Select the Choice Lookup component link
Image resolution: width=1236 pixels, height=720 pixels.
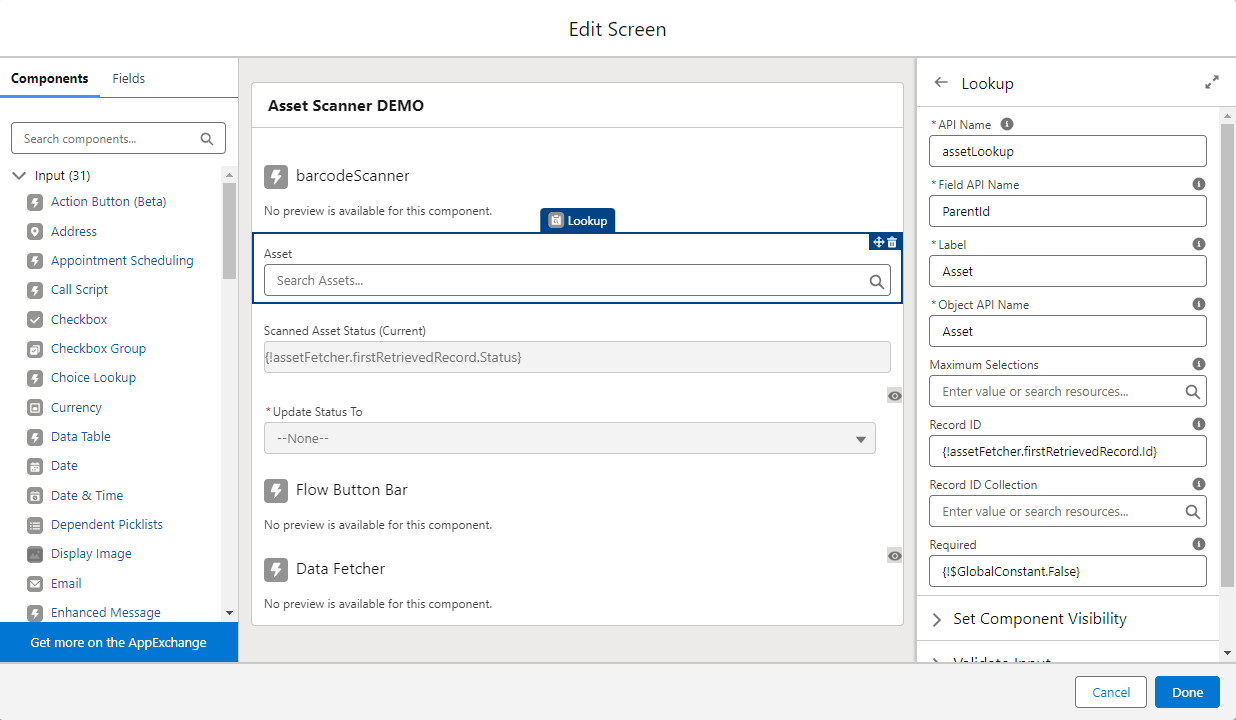point(93,378)
